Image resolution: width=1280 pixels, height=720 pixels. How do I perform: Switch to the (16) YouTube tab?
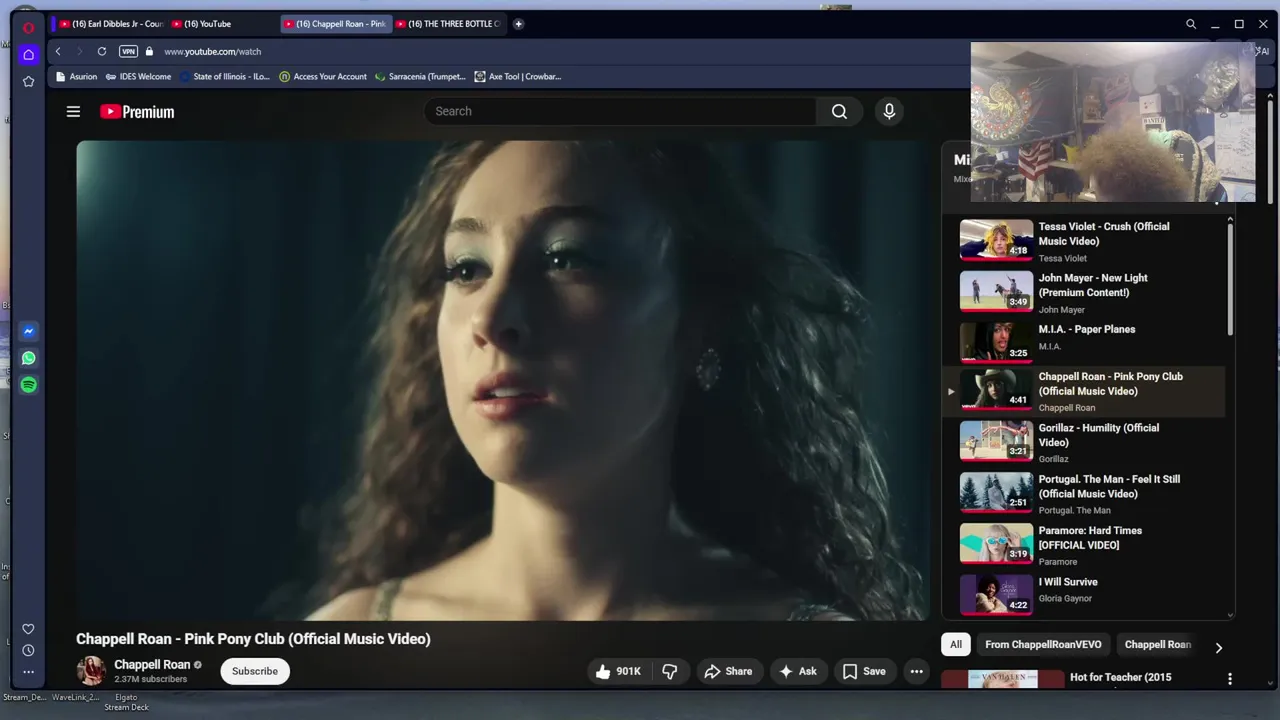[x=222, y=24]
